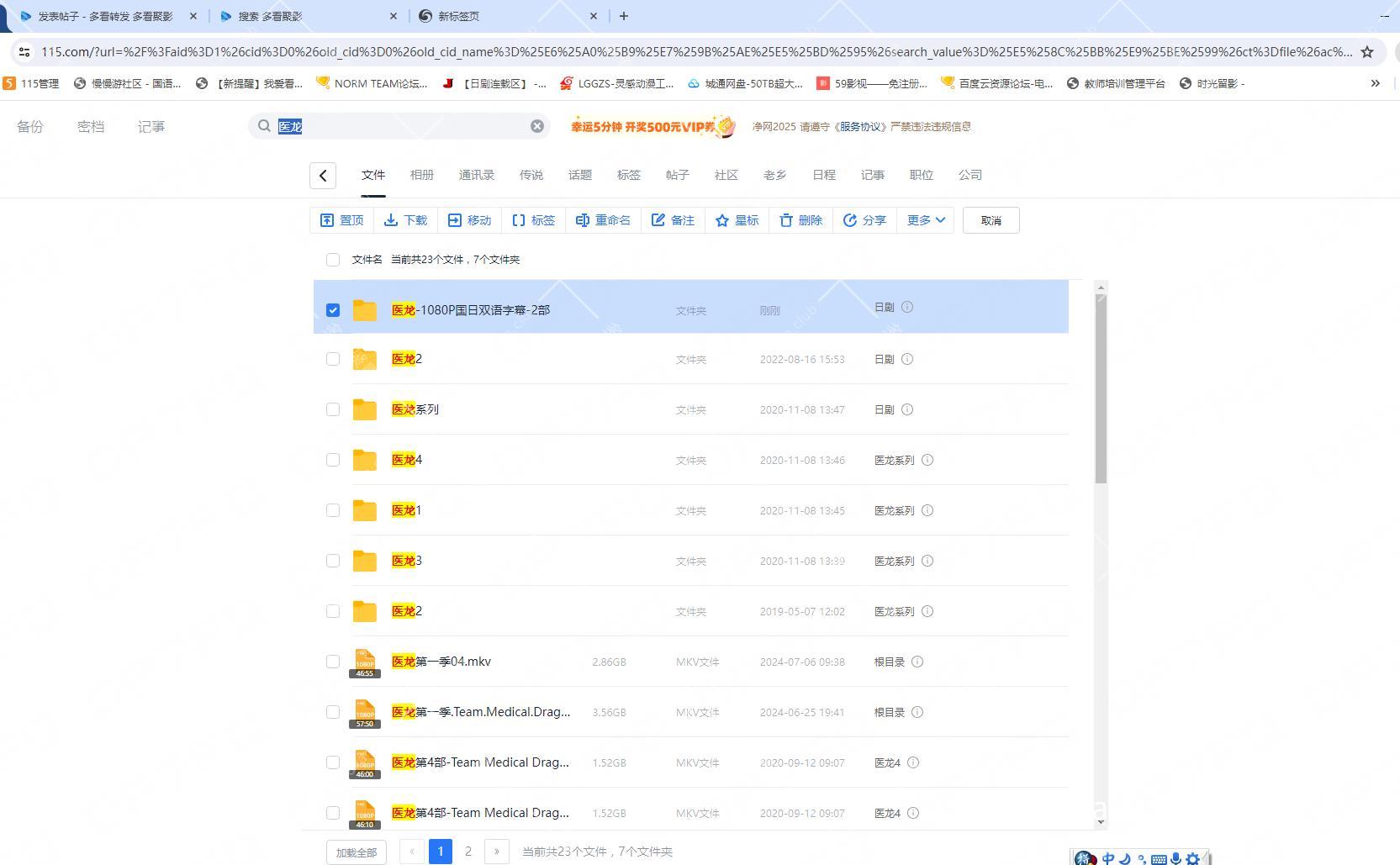Image resolution: width=1400 pixels, height=865 pixels.
Task: Go to next page with » chevron
Action: 496,852
